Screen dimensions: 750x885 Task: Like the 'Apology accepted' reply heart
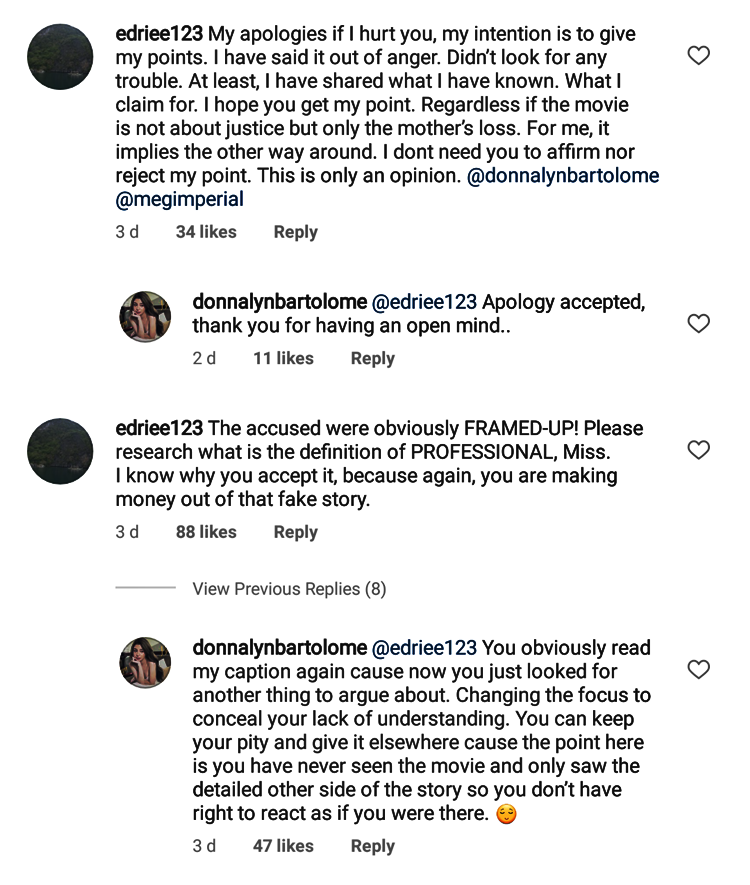[x=698, y=323]
